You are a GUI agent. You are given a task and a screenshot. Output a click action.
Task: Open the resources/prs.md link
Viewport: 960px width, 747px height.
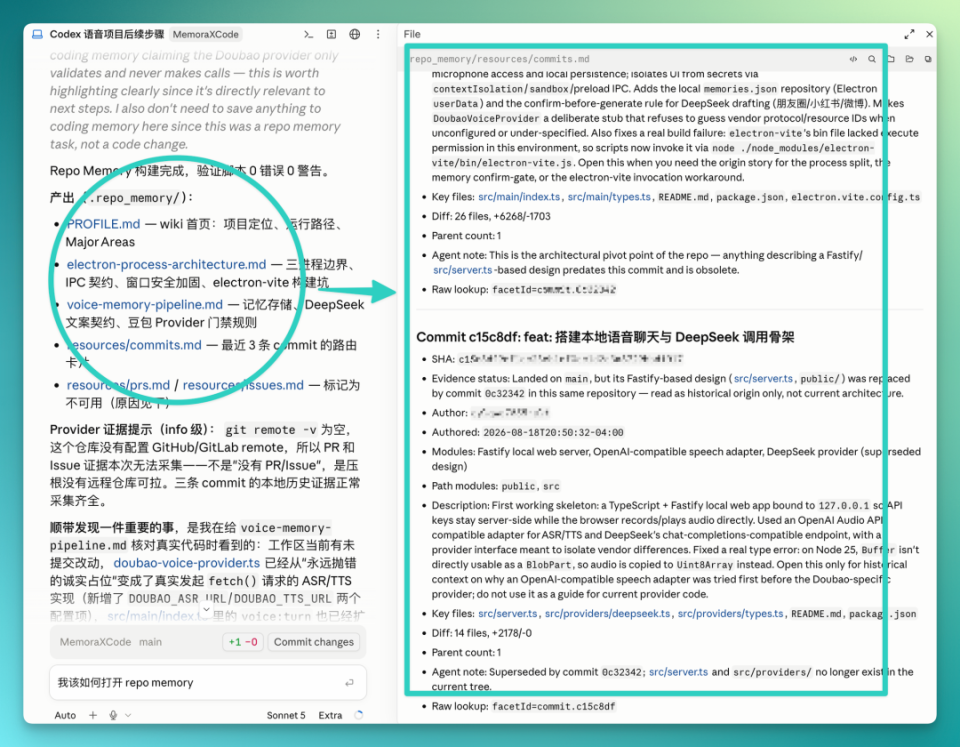point(118,385)
